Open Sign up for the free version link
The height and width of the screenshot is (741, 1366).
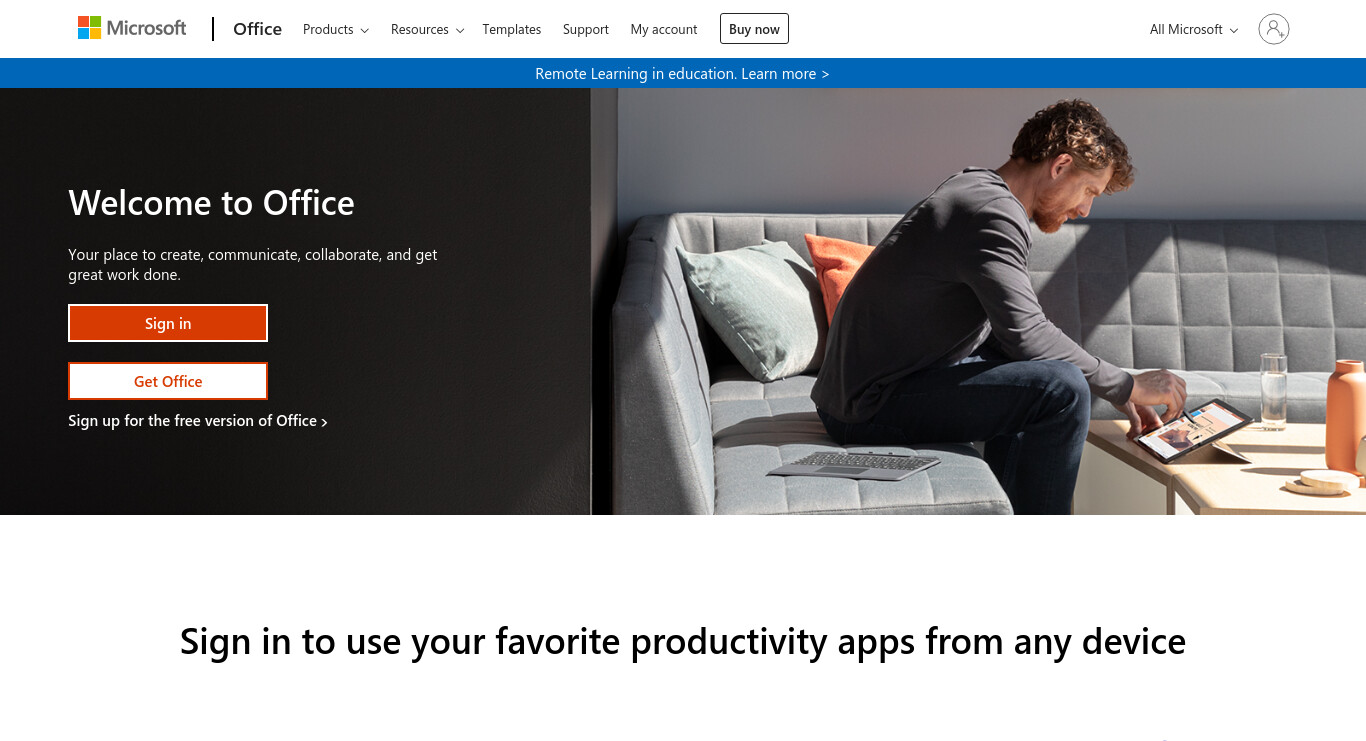point(198,421)
